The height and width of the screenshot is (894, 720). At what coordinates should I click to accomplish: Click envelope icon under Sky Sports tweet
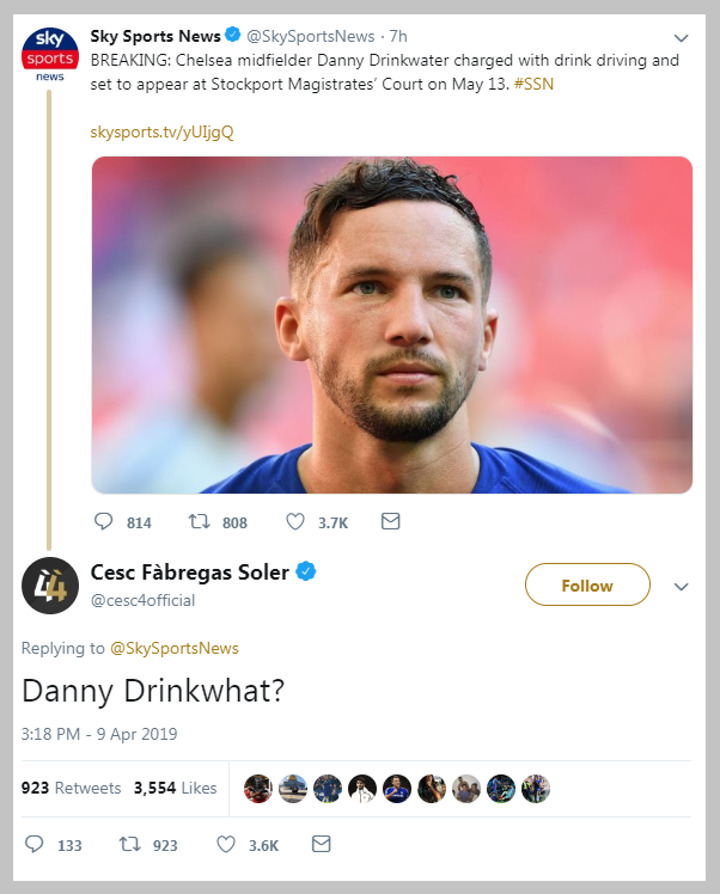[391, 522]
